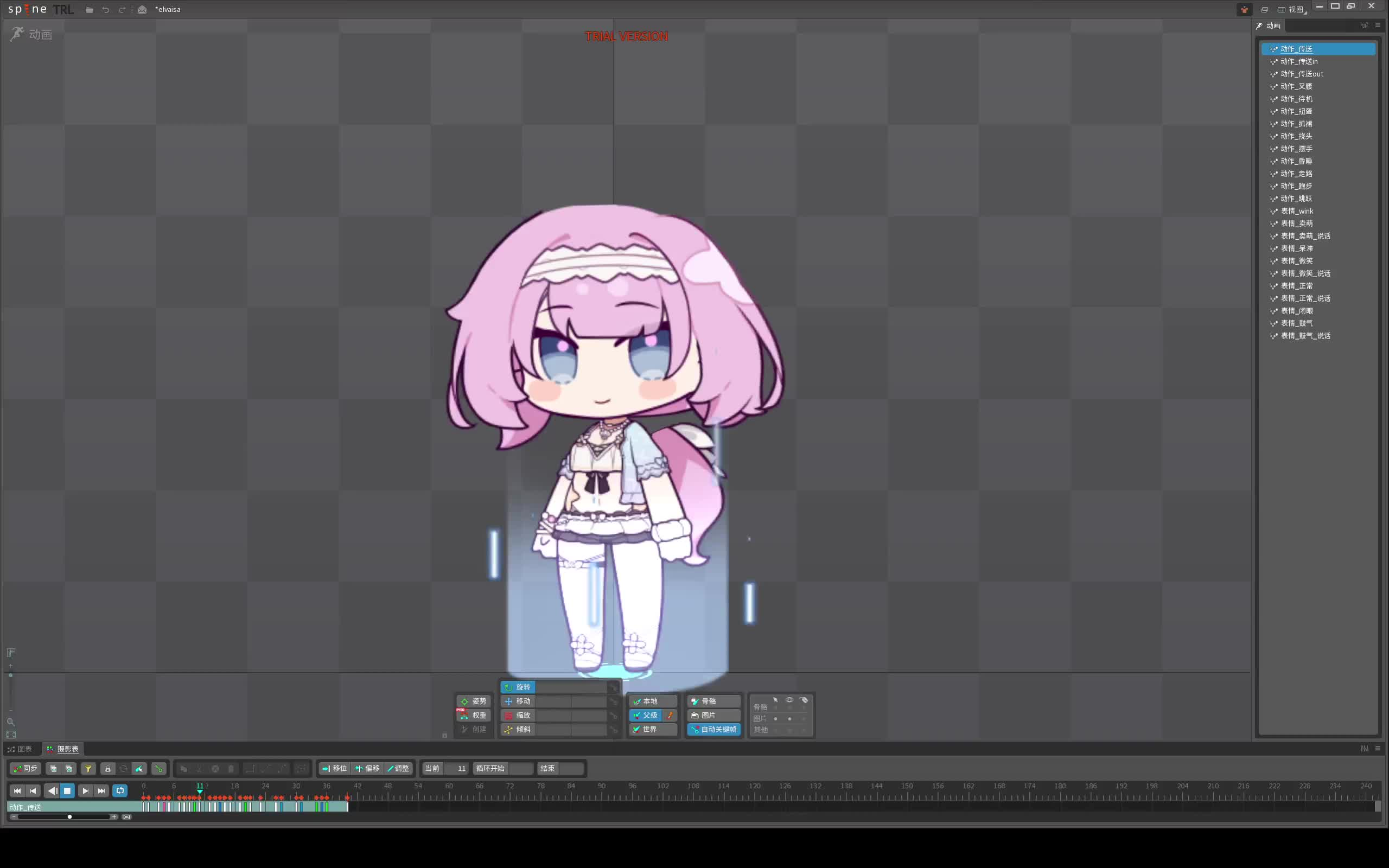Click the undo arrow icon
Viewport: 1389px width, 868px height.
tap(106, 10)
